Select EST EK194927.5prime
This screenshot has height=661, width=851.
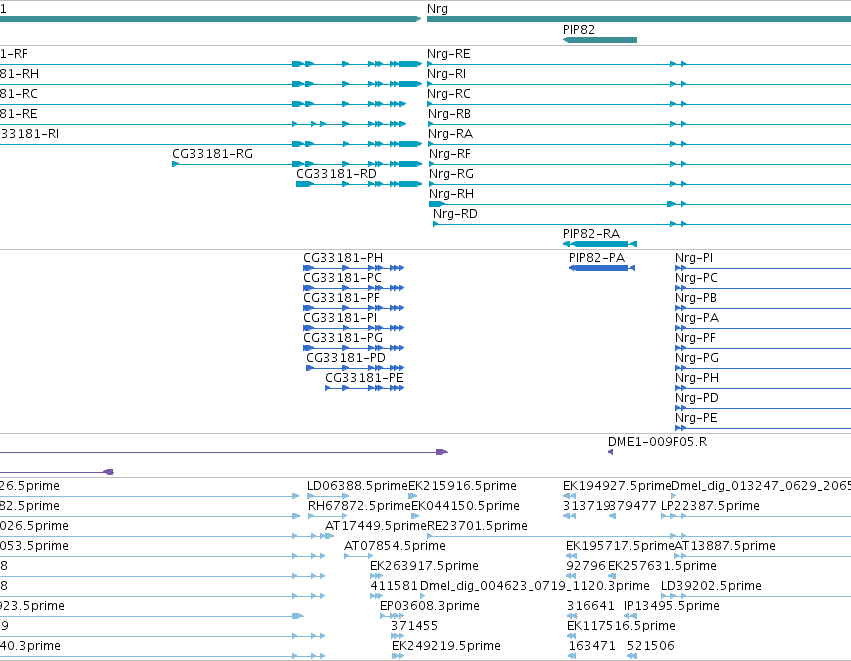617,486
